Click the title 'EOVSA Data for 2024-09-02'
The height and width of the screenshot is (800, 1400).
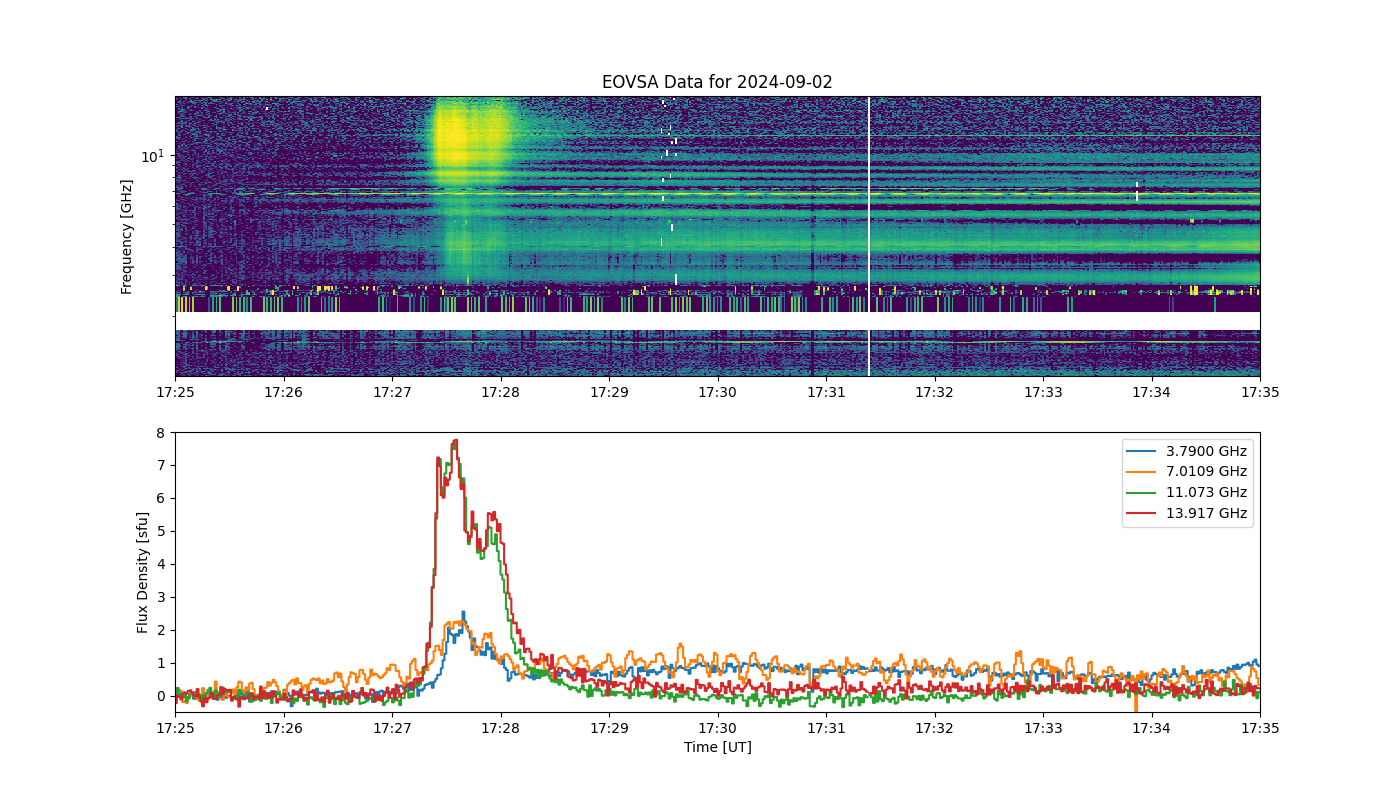point(717,82)
